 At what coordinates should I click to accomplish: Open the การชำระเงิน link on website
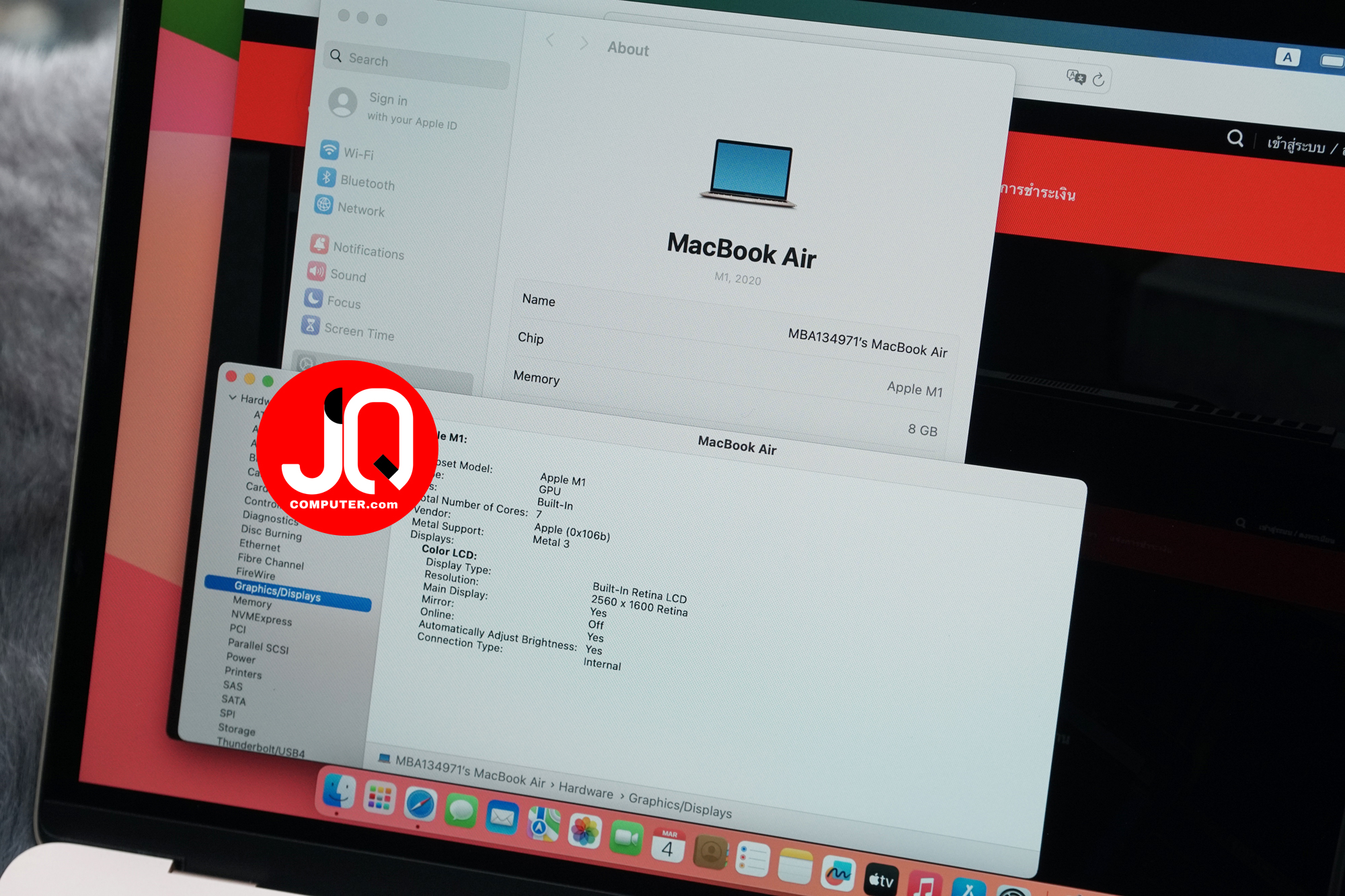coord(1038,192)
